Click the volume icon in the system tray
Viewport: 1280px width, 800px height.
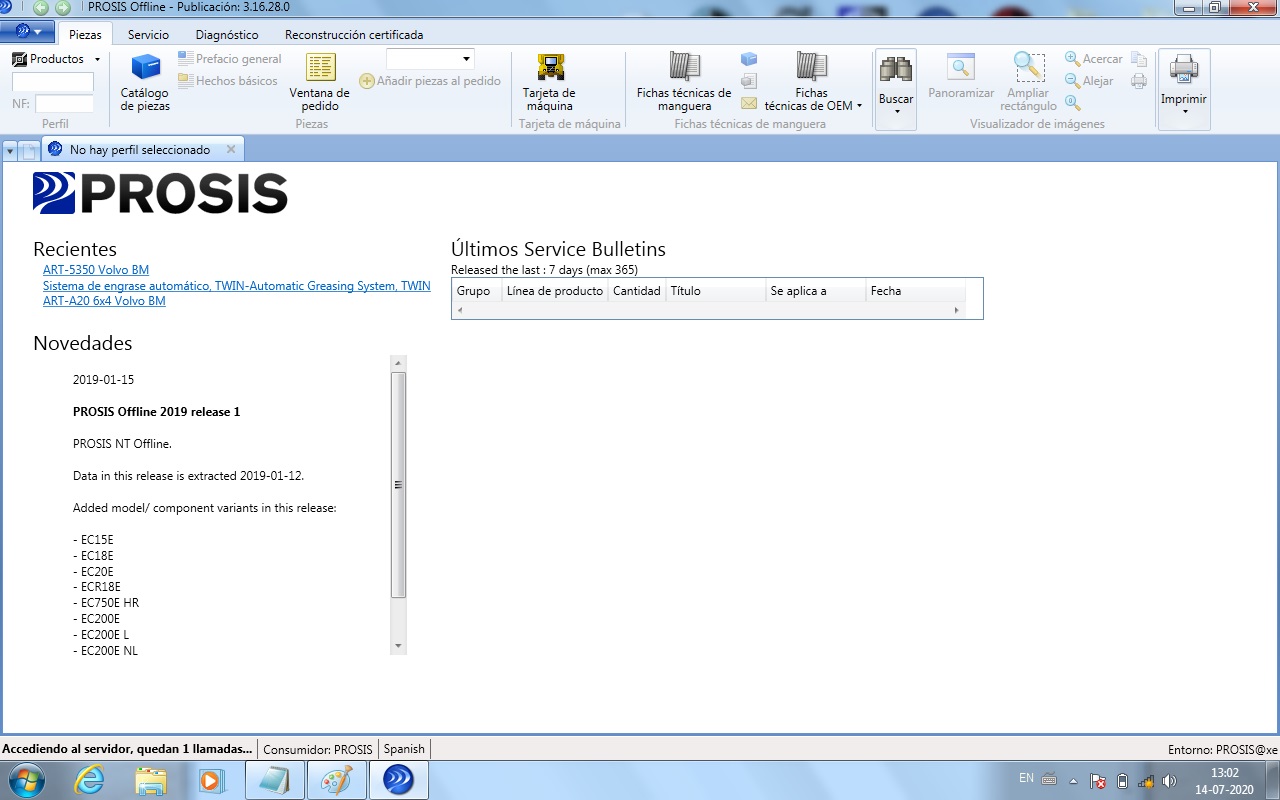(1169, 781)
